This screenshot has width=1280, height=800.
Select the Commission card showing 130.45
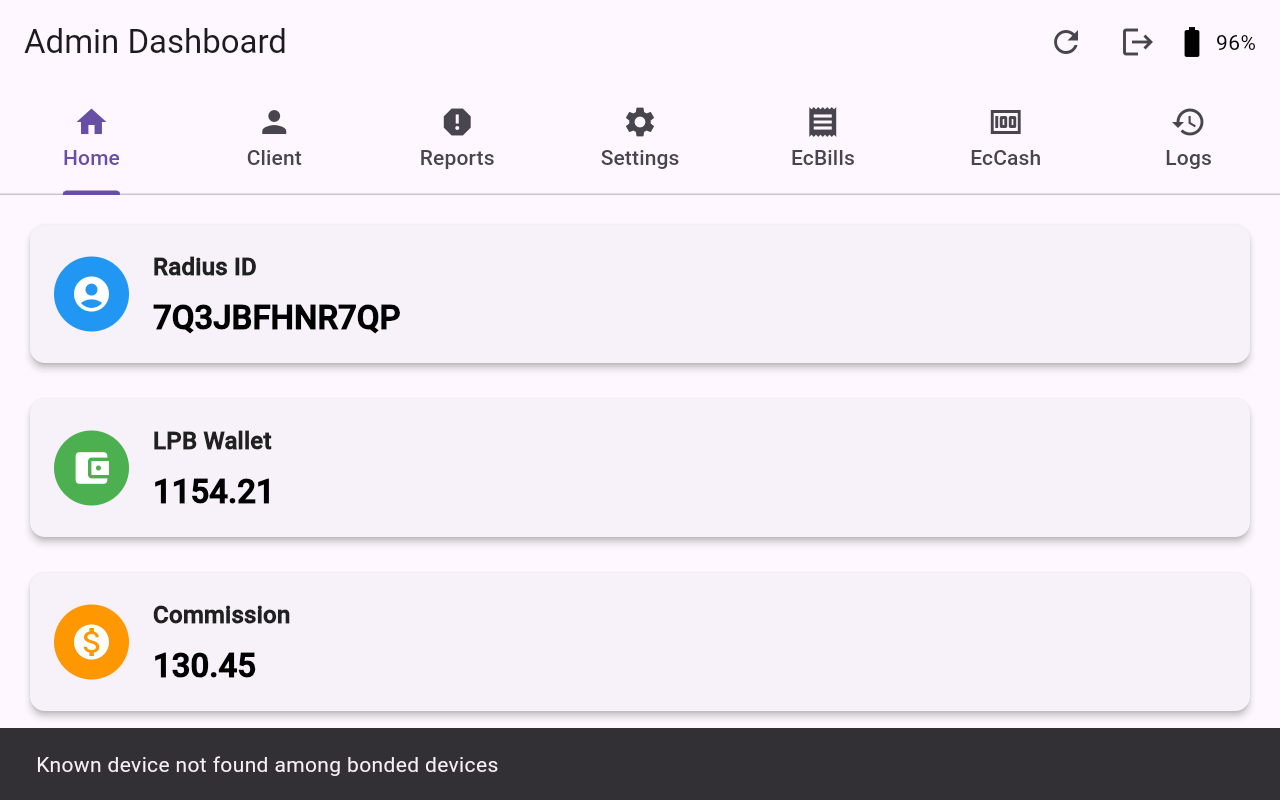[x=640, y=642]
